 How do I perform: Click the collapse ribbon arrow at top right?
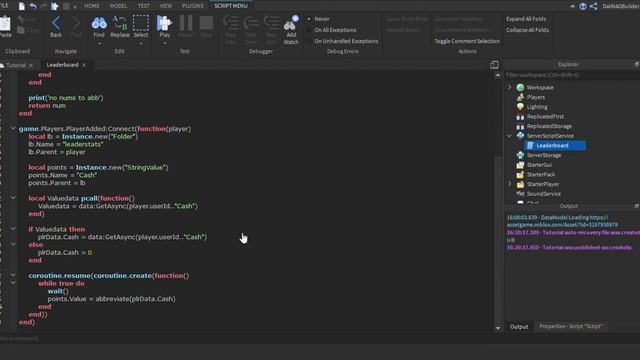573,6
